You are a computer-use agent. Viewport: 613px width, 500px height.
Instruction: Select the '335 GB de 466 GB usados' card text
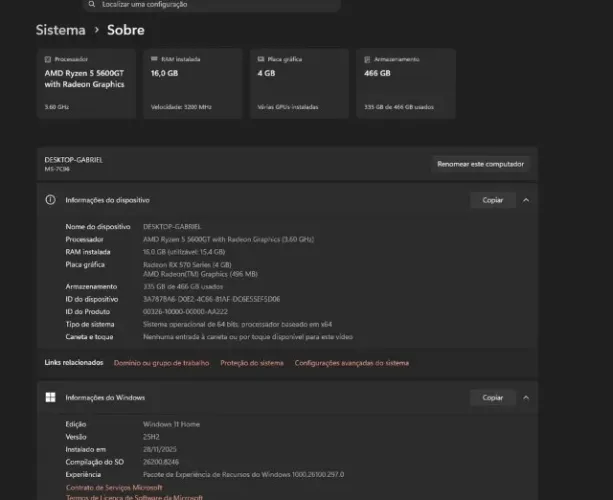(399, 107)
